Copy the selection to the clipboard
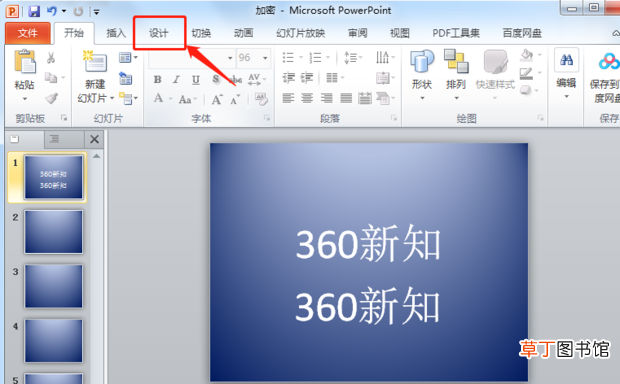The width and height of the screenshot is (620, 384). (x=51, y=77)
